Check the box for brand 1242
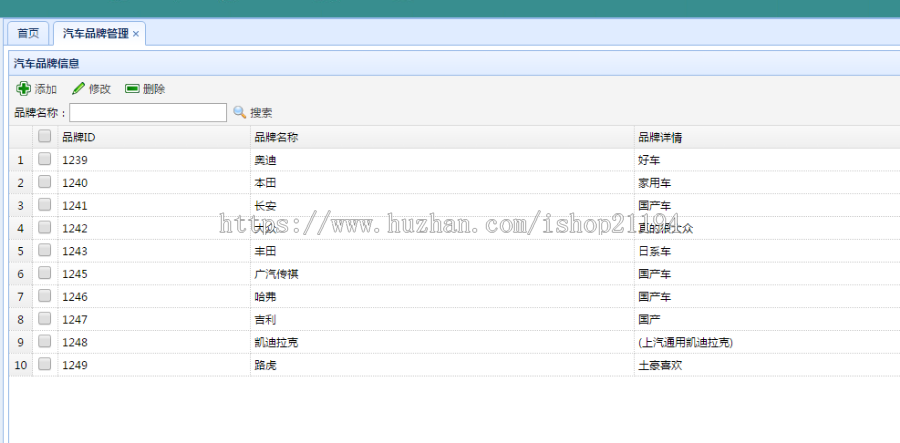900x443 pixels. point(44,227)
